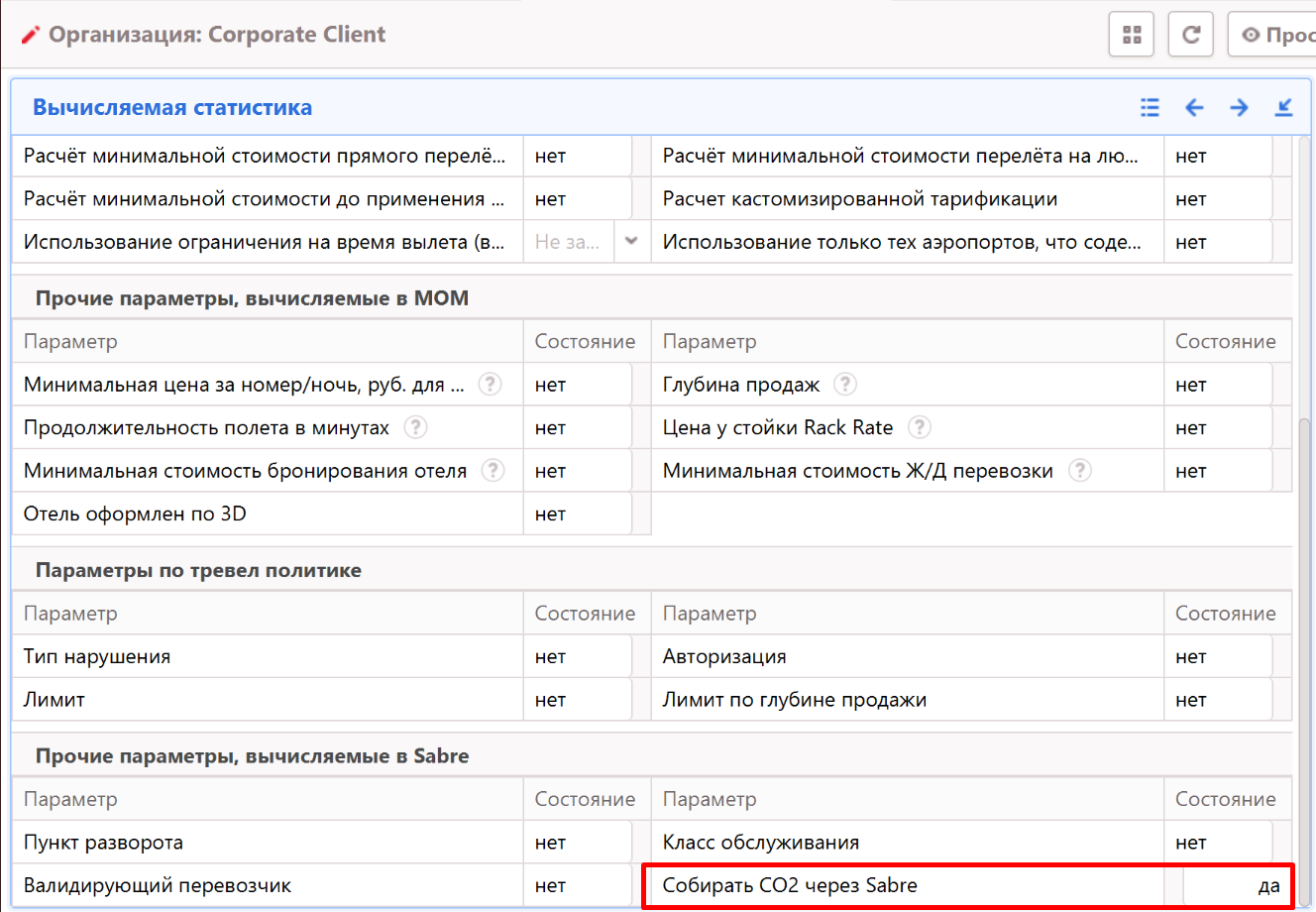
Task: Open help icon next to Глубина продаж
Action: (x=844, y=385)
